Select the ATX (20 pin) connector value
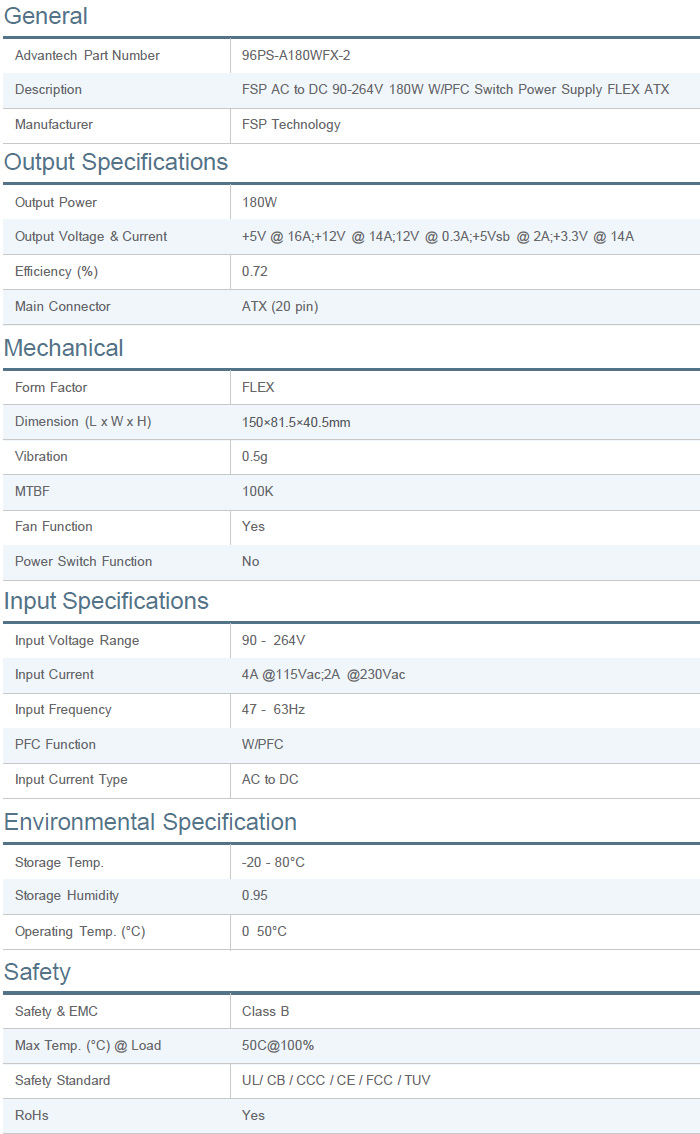This screenshot has width=700, height=1134. coord(280,307)
